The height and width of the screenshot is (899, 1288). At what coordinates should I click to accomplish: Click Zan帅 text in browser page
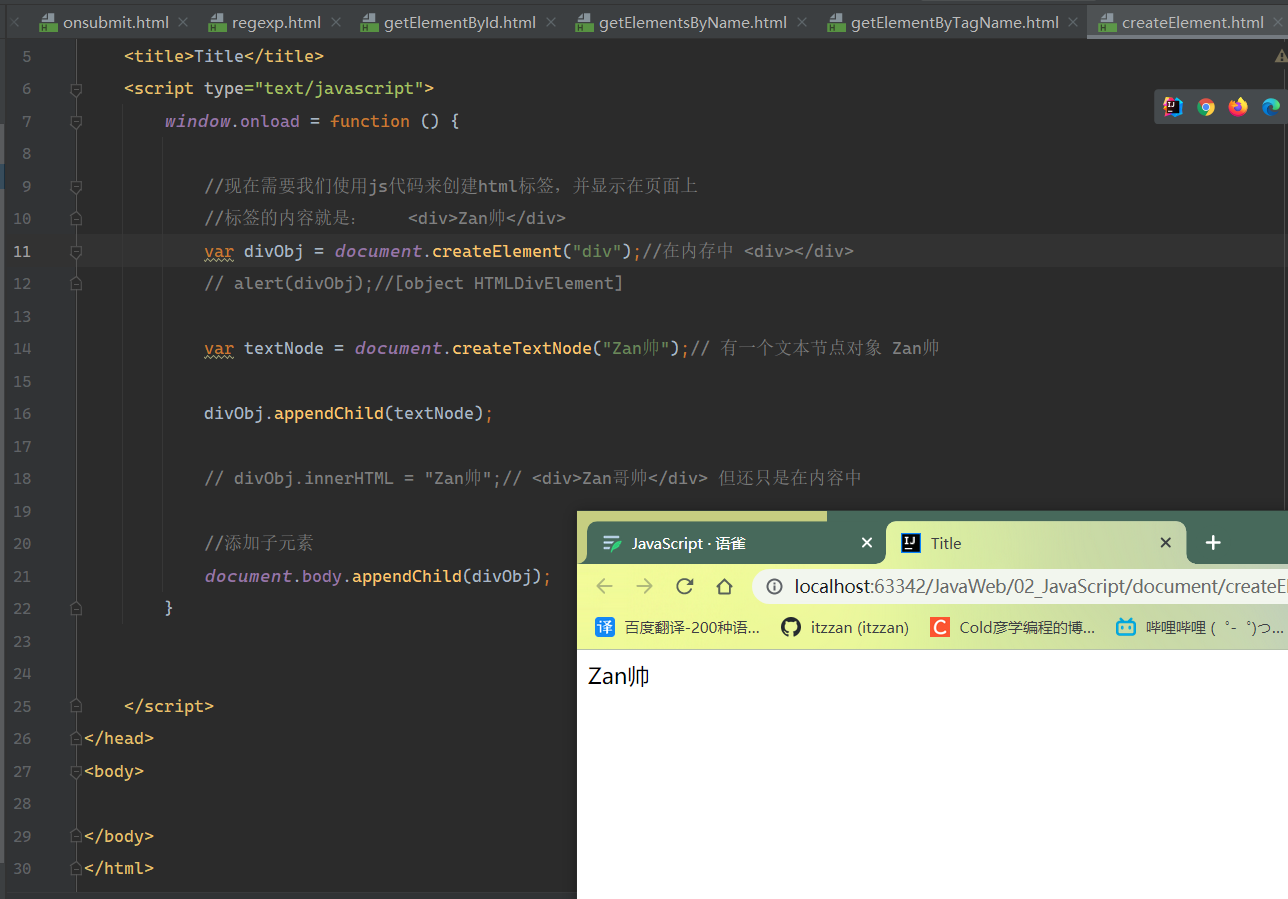tap(619, 676)
